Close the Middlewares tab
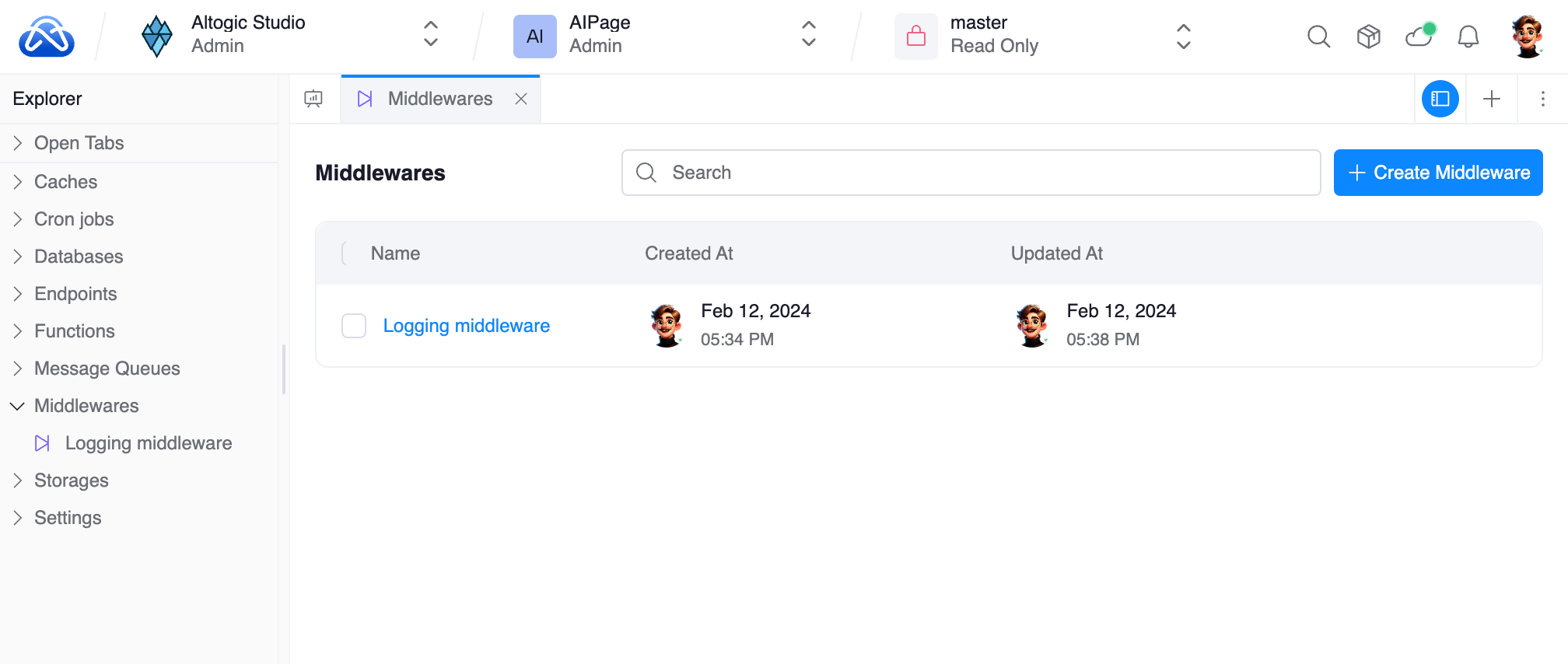 click(521, 99)
